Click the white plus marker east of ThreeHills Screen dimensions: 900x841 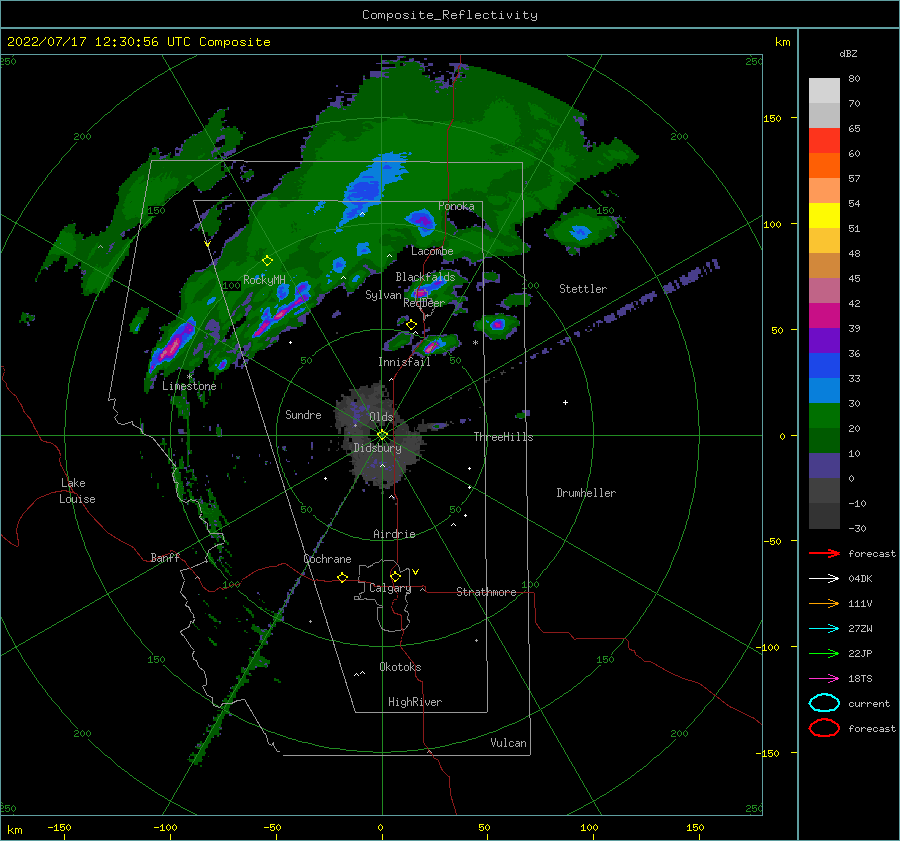565,402
